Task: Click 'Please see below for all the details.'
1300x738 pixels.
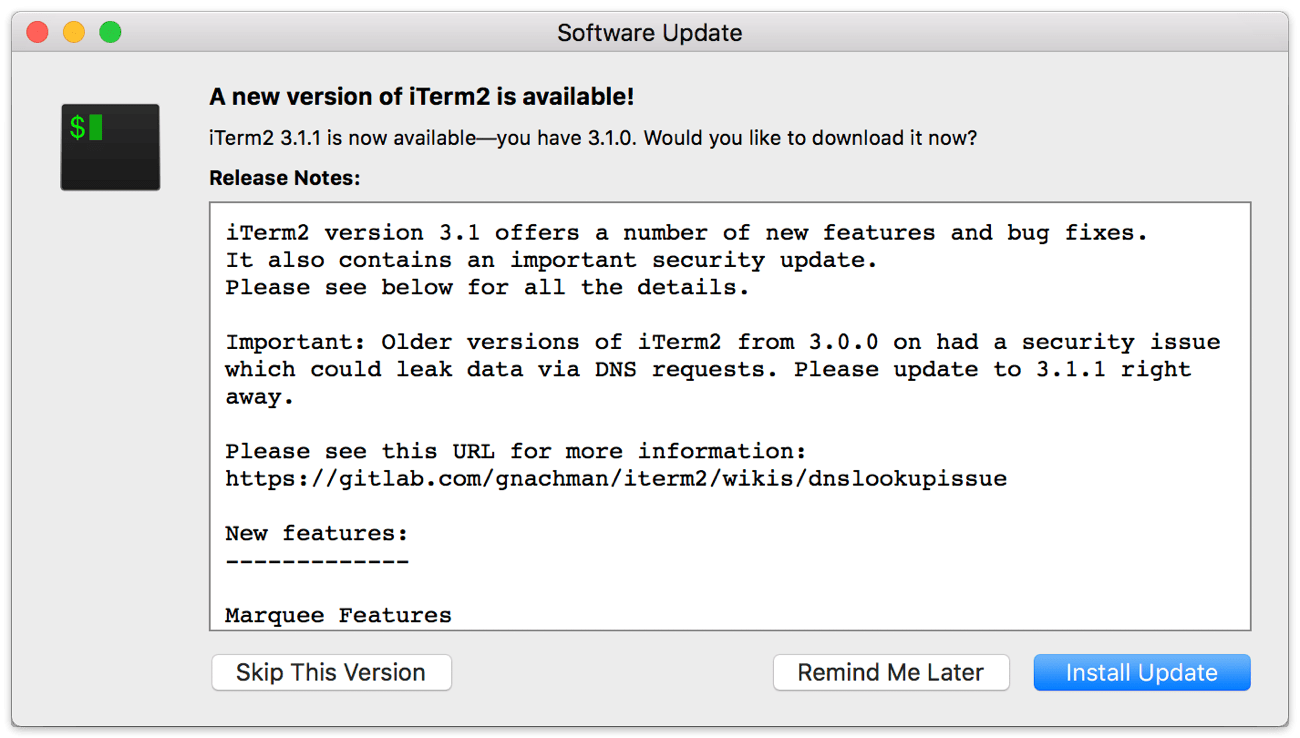Action: pyautogui.click(x=487, y=288)
